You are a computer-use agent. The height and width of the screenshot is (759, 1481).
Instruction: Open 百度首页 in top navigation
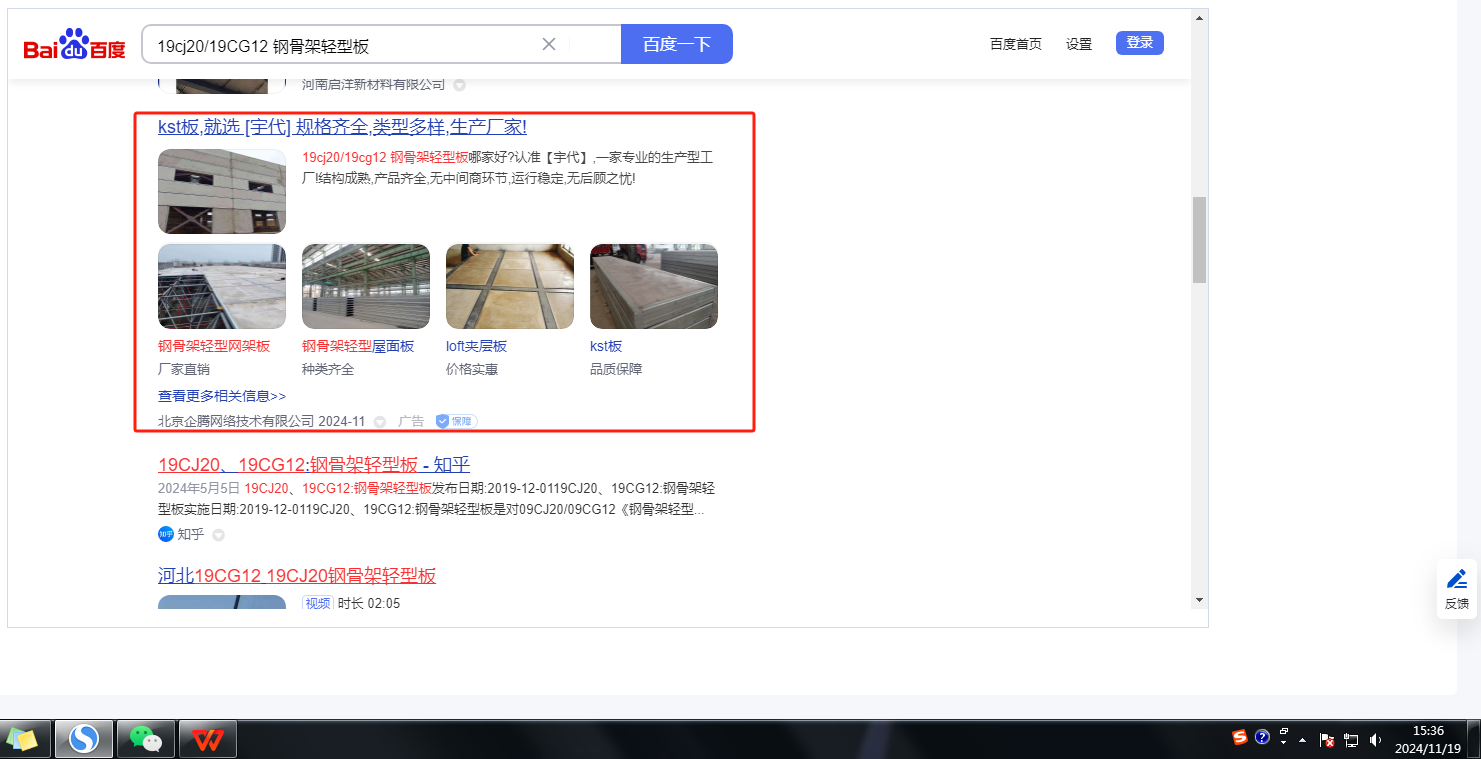[x=1015, y=44]
